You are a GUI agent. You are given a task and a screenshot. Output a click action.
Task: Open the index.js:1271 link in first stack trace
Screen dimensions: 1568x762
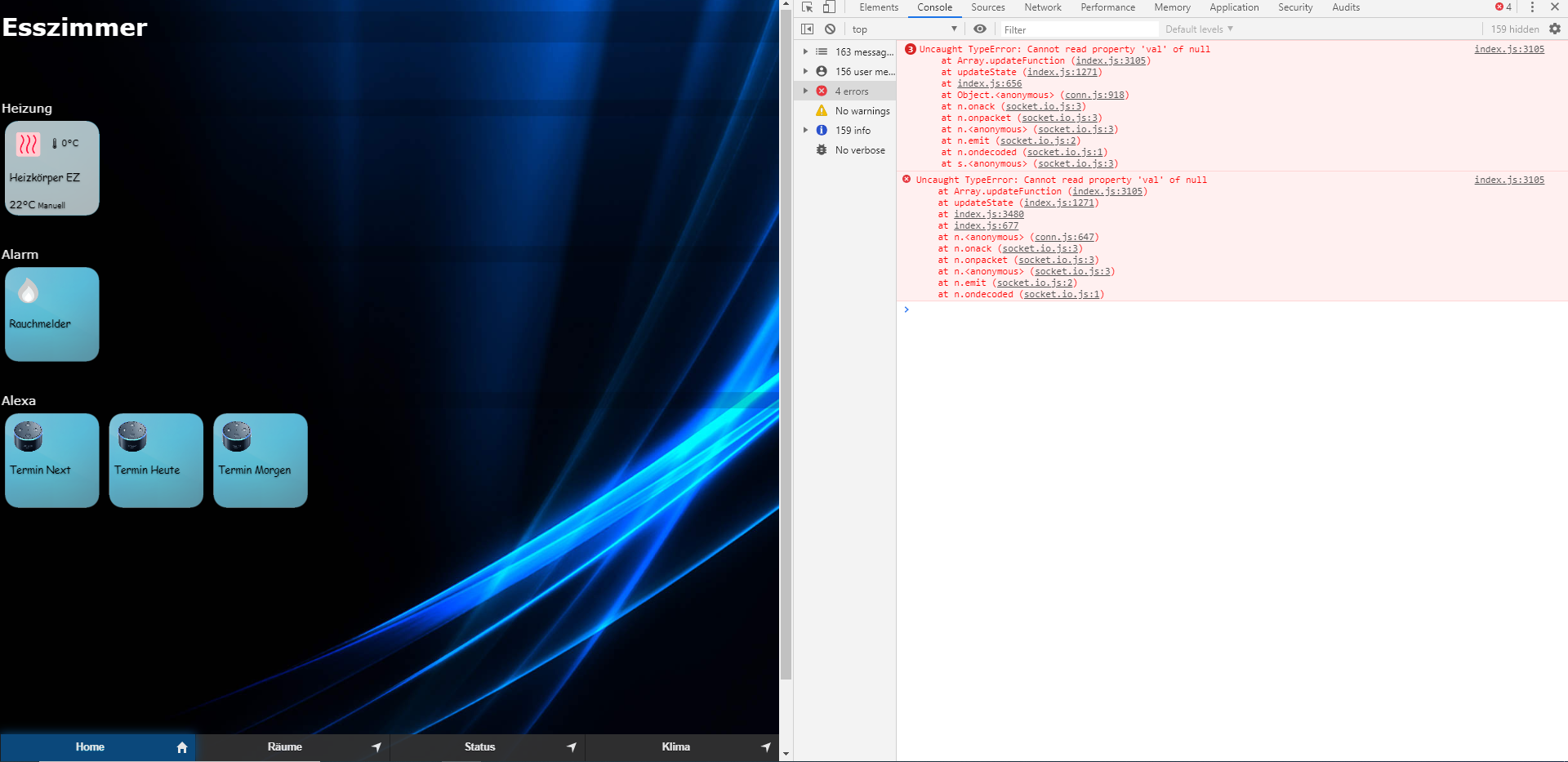(x=1062, y=72)
